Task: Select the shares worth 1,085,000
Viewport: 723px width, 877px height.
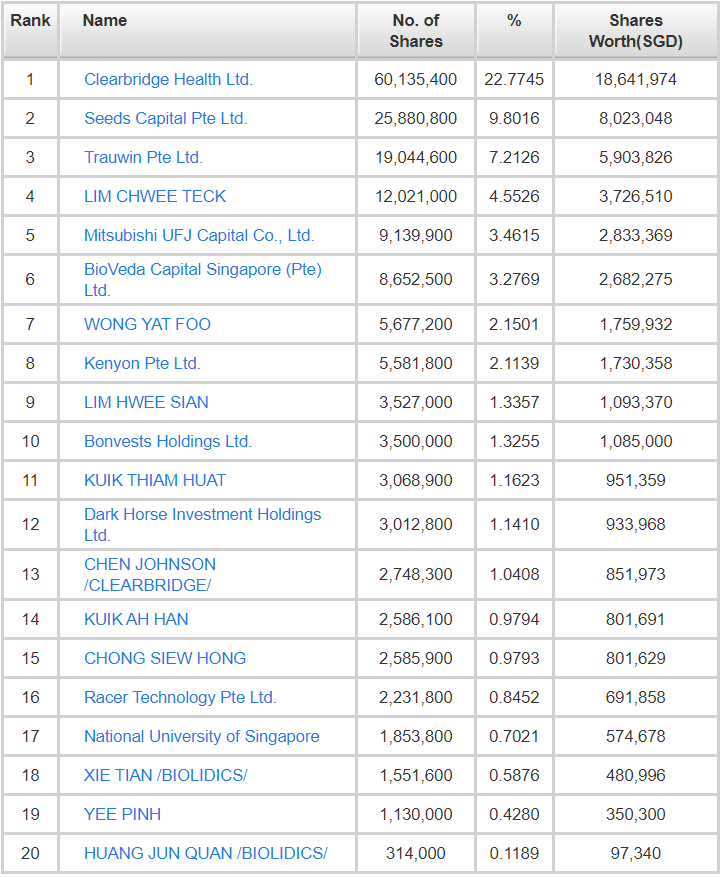Action: (636, 442)
